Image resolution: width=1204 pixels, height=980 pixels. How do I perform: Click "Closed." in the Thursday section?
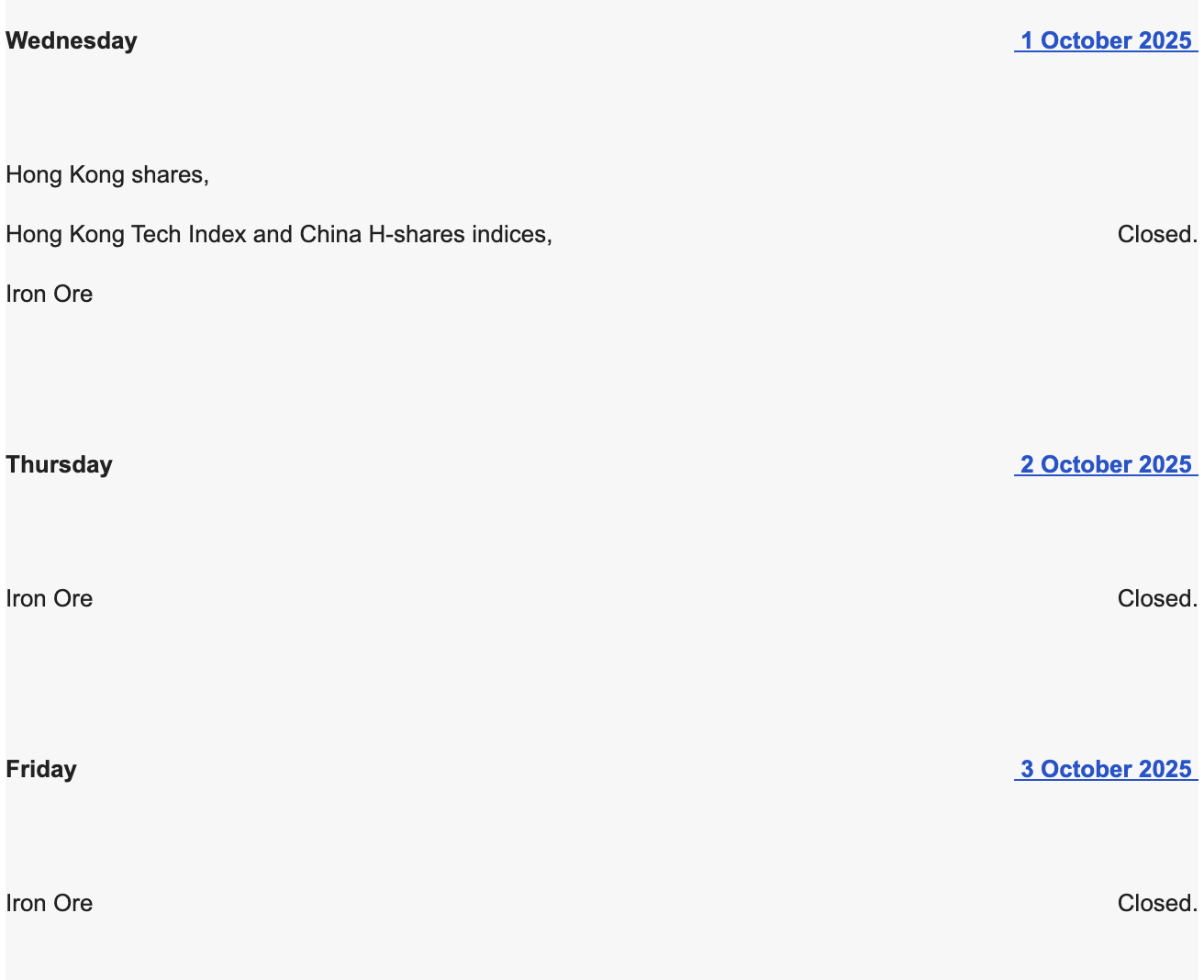[1157, 599]
